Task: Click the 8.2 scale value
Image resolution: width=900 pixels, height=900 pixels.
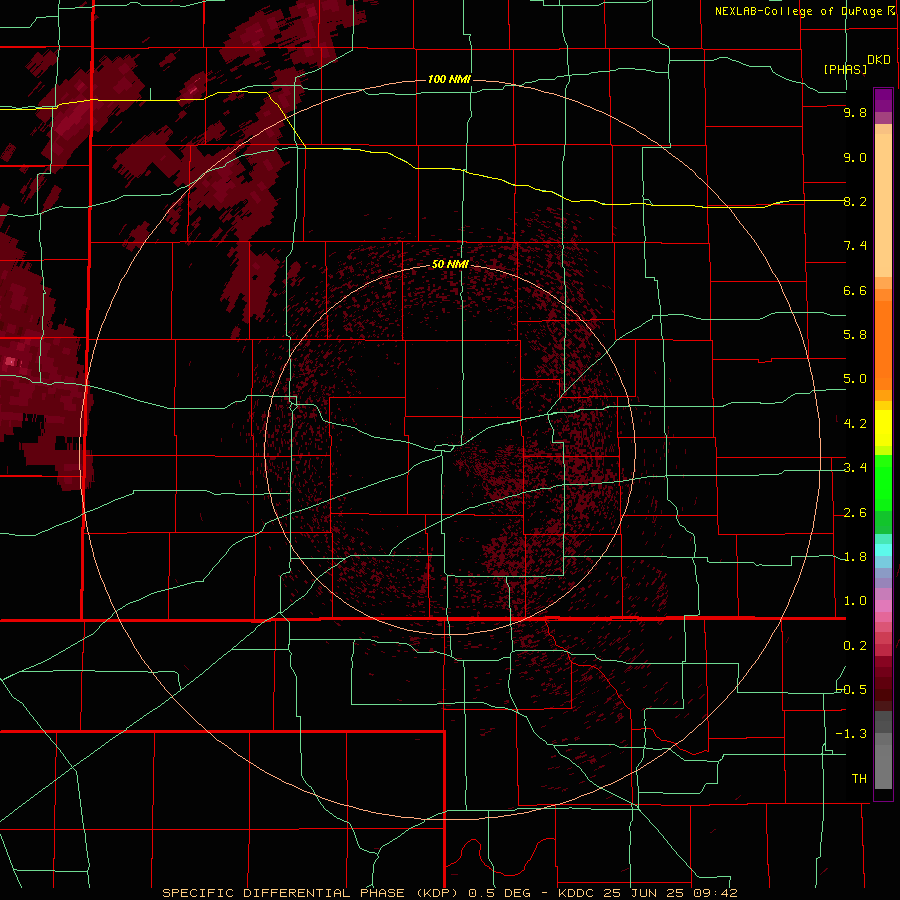Action: (855, 201)
